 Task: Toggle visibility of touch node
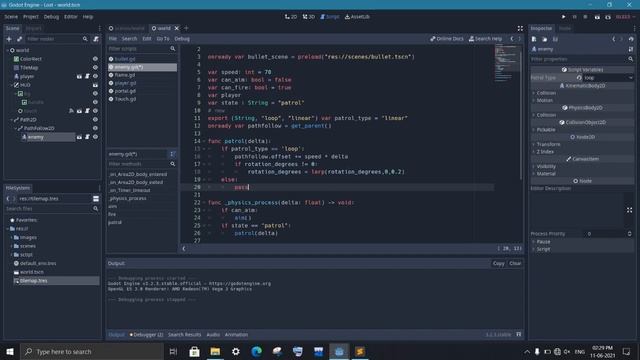coord(95,111)
